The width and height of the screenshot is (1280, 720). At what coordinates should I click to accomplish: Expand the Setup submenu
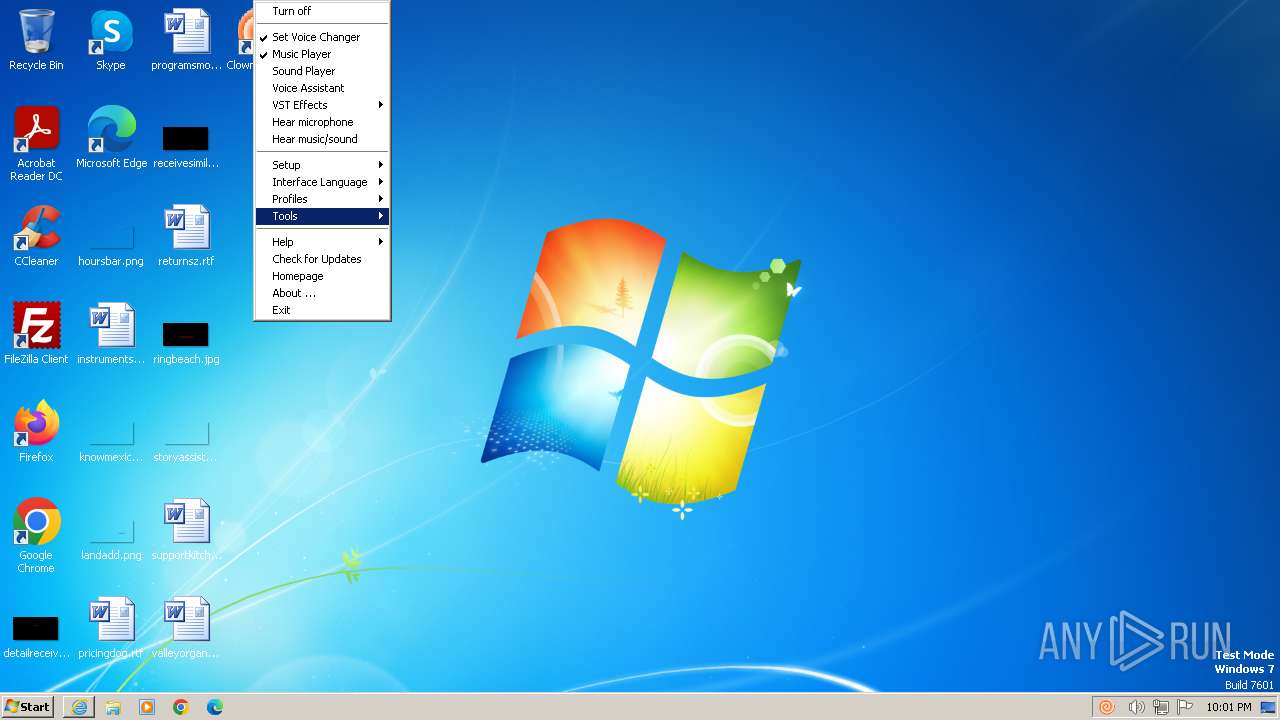(322, 165)
